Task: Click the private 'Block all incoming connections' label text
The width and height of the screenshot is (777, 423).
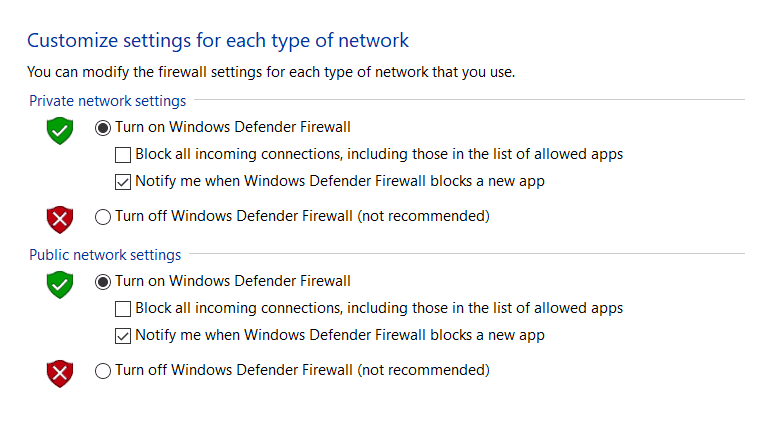Action: pyautogui.click(x=379, y=155)
